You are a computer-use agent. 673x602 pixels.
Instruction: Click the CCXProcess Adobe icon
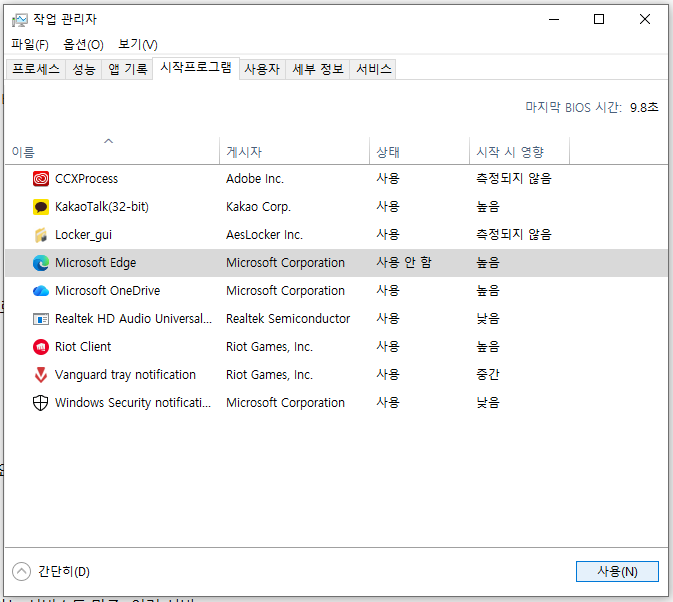click(x=41, y=178)
